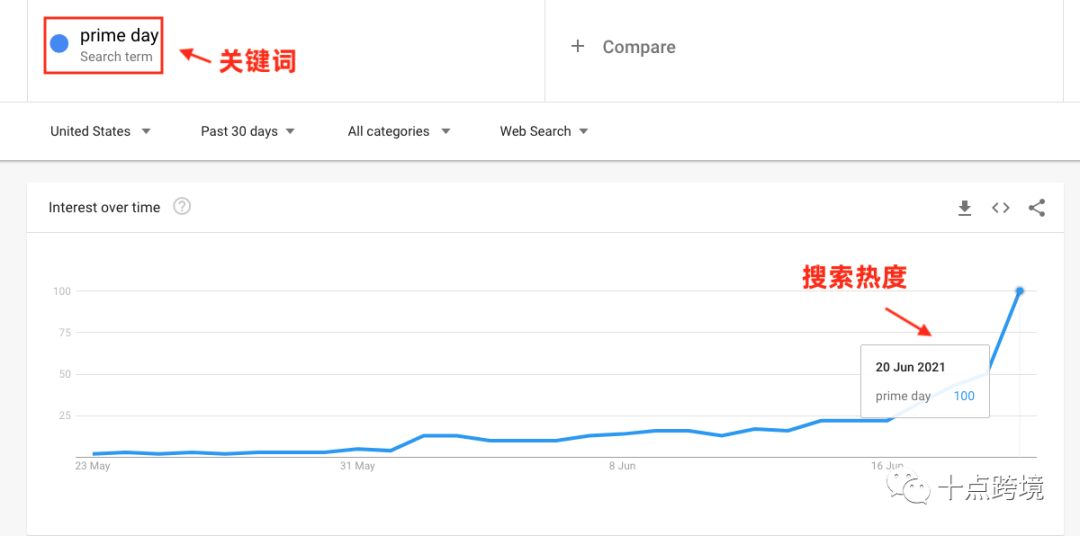Screen dimensions: 1080x536
Task: Click the plus icon beside Compare
Action: 578,46
